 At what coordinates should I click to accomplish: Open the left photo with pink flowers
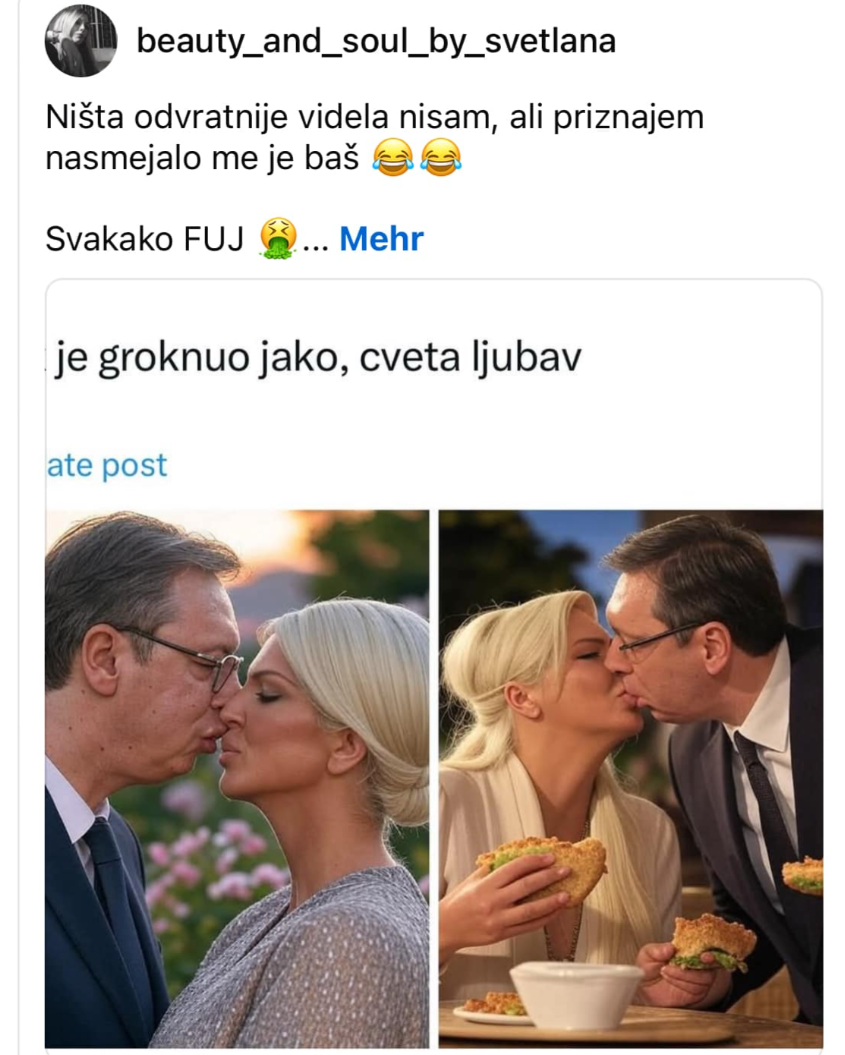pos(237,778)
